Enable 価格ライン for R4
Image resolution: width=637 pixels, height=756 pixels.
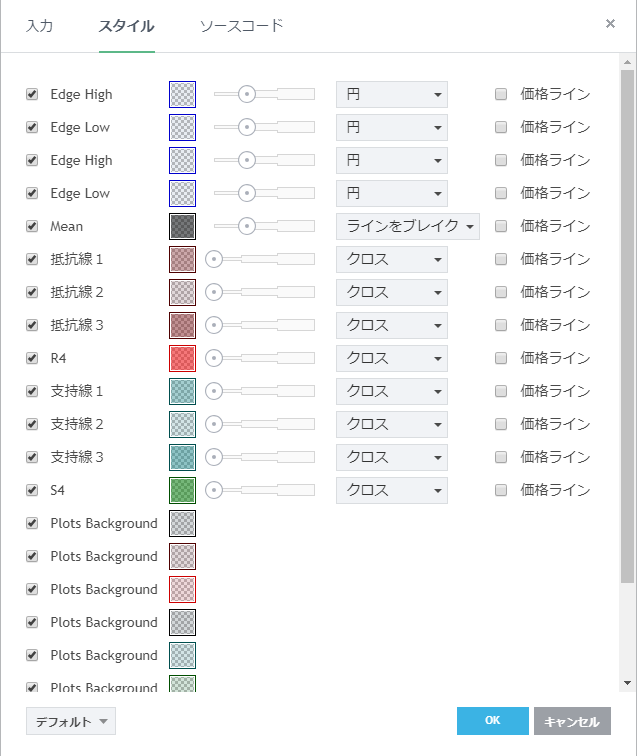coord(501,358)
